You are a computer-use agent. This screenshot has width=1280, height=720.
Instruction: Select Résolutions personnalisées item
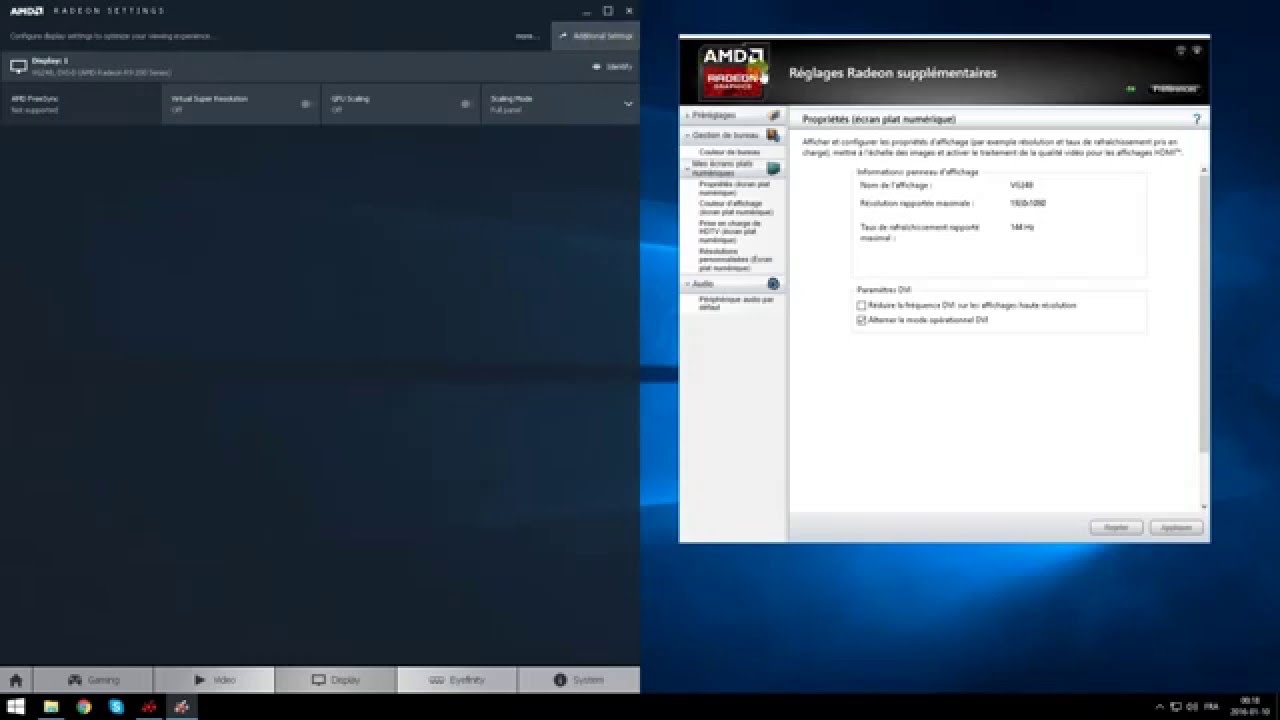tap(736, 260)
